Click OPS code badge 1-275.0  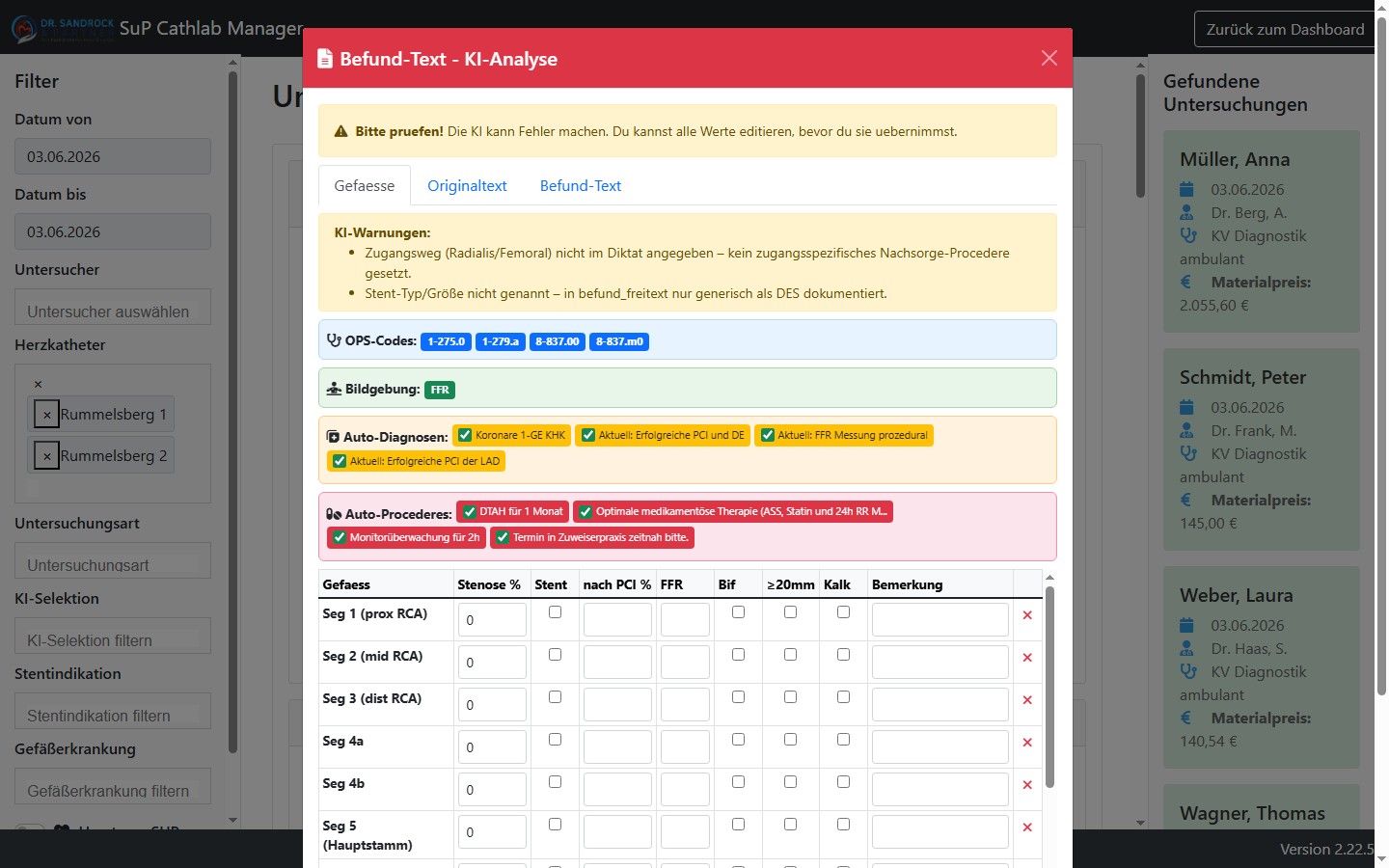[x=447, y=341]
